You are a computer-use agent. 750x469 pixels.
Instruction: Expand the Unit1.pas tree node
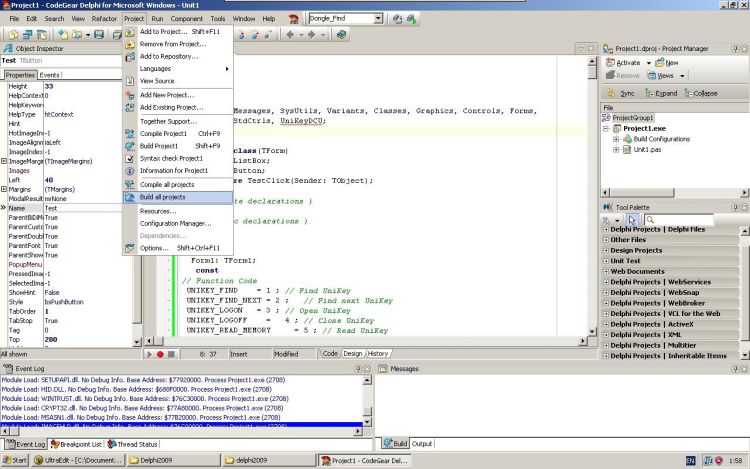coord(616,150)
